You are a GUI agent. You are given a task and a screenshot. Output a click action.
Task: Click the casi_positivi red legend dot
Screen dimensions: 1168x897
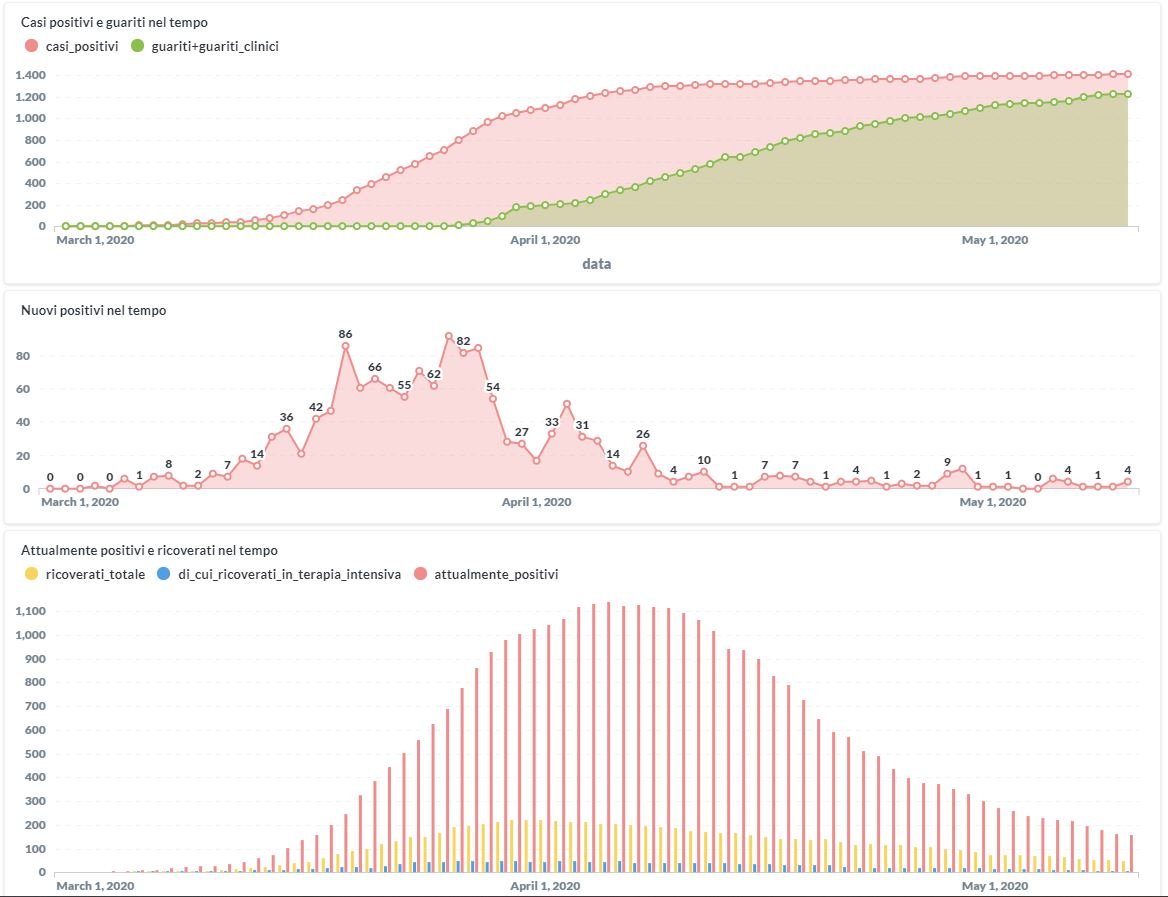click(x=31, y=46)
